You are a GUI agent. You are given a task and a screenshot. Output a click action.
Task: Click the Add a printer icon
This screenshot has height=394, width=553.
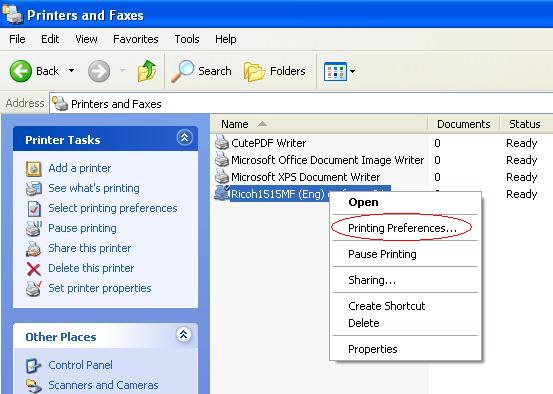point(34,169)
